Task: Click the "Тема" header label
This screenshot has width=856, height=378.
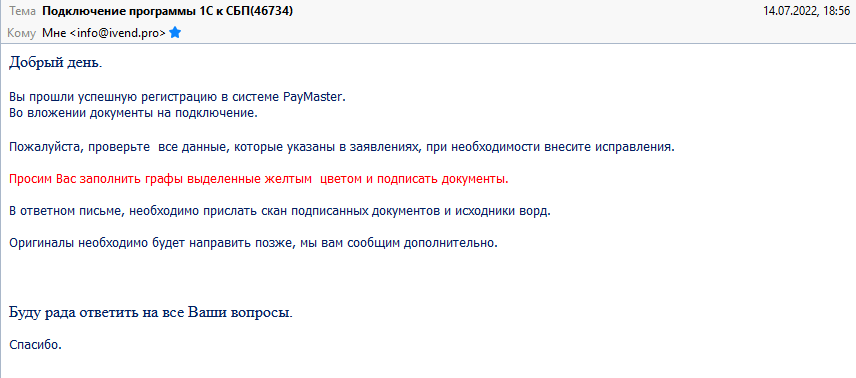Action: (x=23, y=10)
